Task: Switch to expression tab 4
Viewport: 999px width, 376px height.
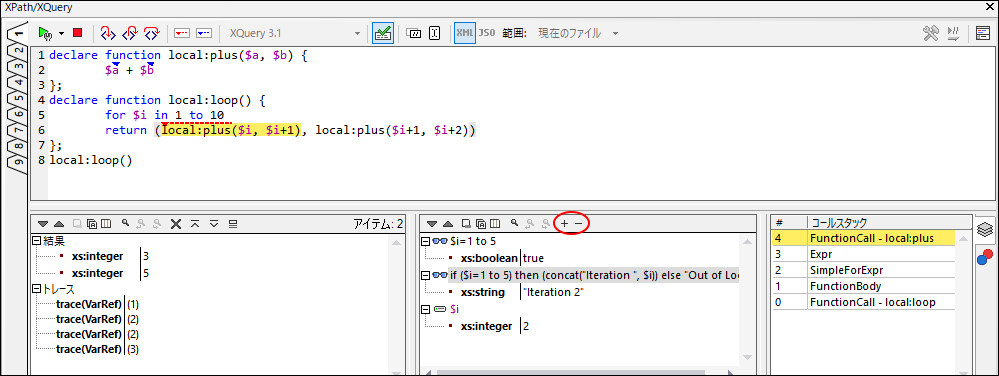Action: pos(18,82)
